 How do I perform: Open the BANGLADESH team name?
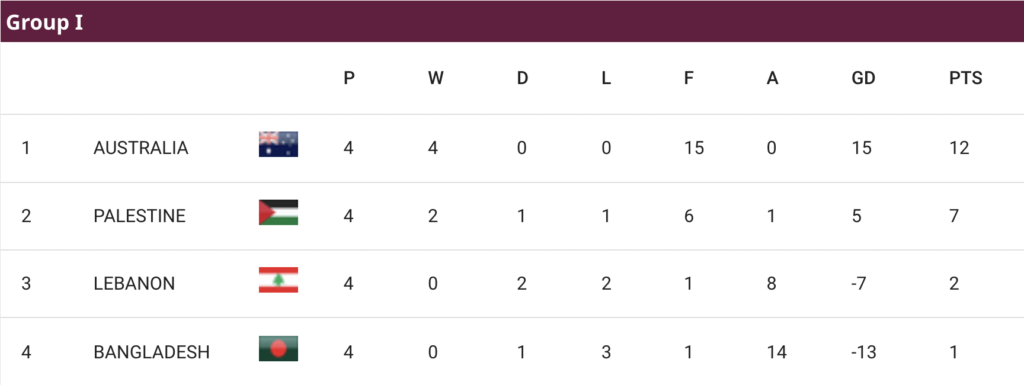[152, 352]
